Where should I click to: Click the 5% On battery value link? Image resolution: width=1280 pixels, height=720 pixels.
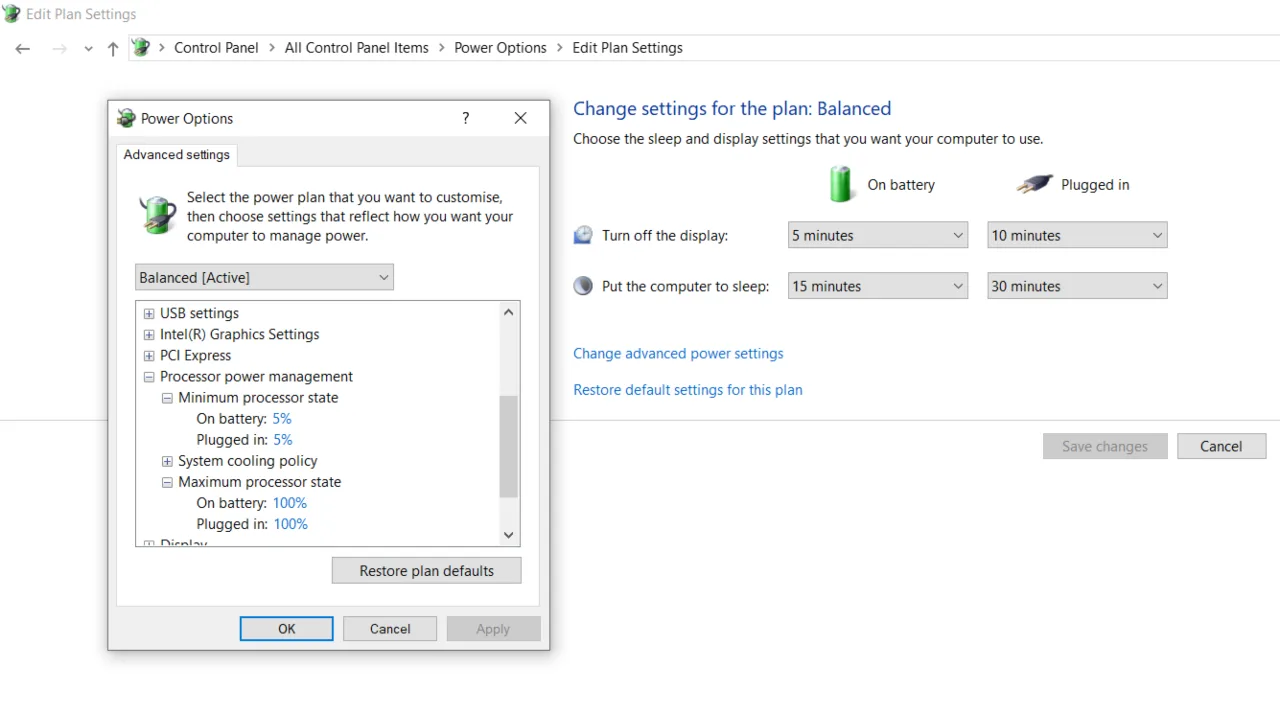click(x=281, y=418)
